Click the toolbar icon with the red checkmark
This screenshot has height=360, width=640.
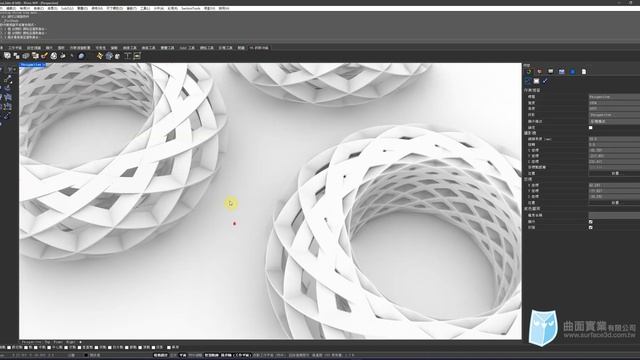point(44,56)
